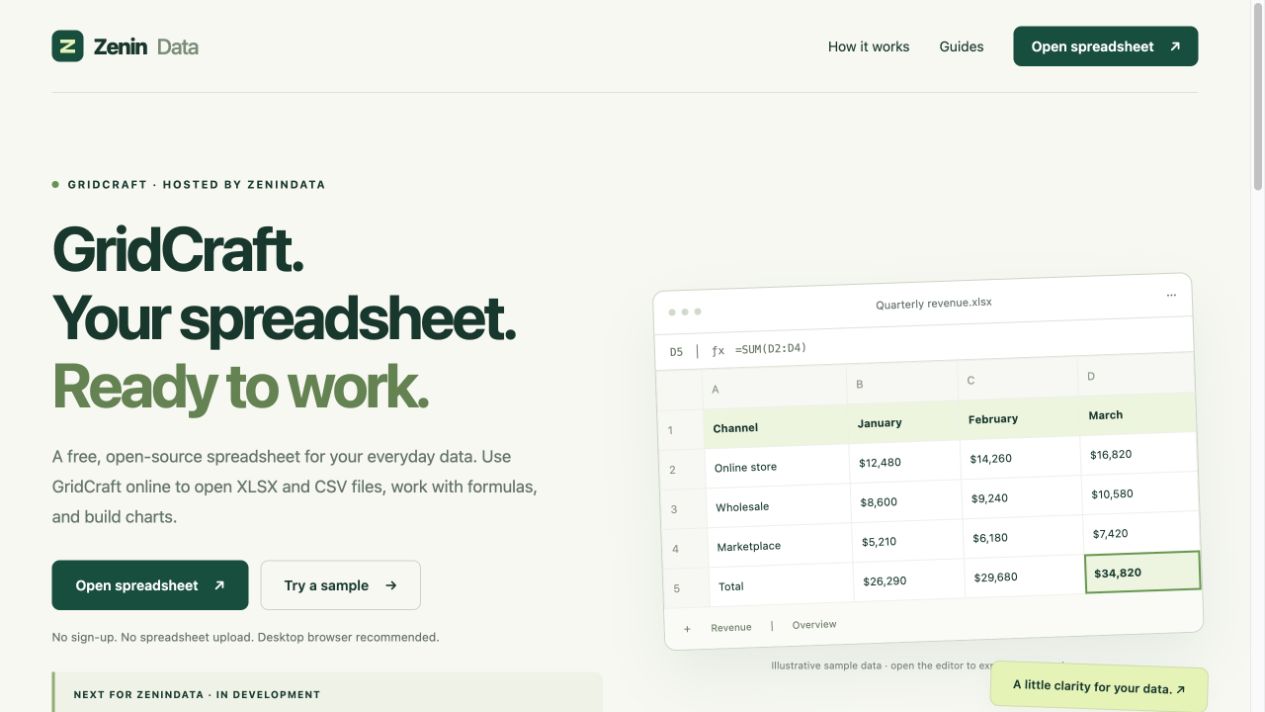Click row header 1 in the preview
The image size is (1265, 712).
click(681, 430)
